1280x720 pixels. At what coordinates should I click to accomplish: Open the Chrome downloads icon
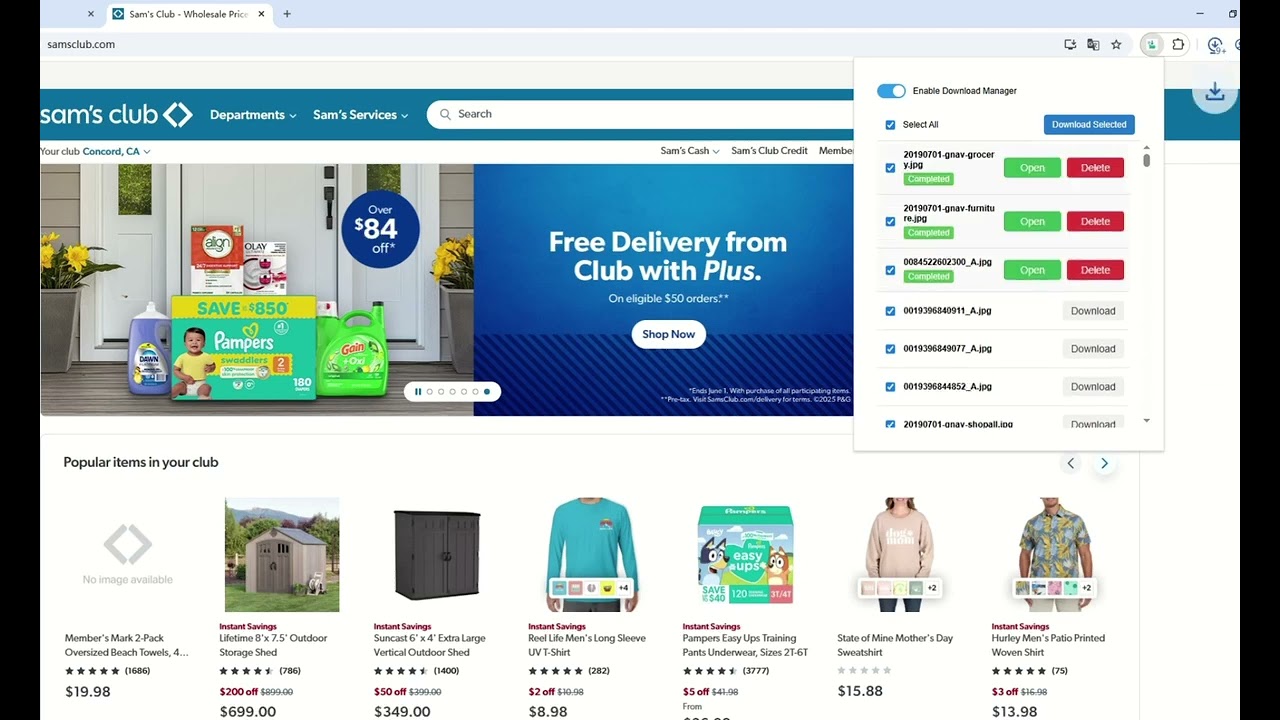coord(1215,44)
